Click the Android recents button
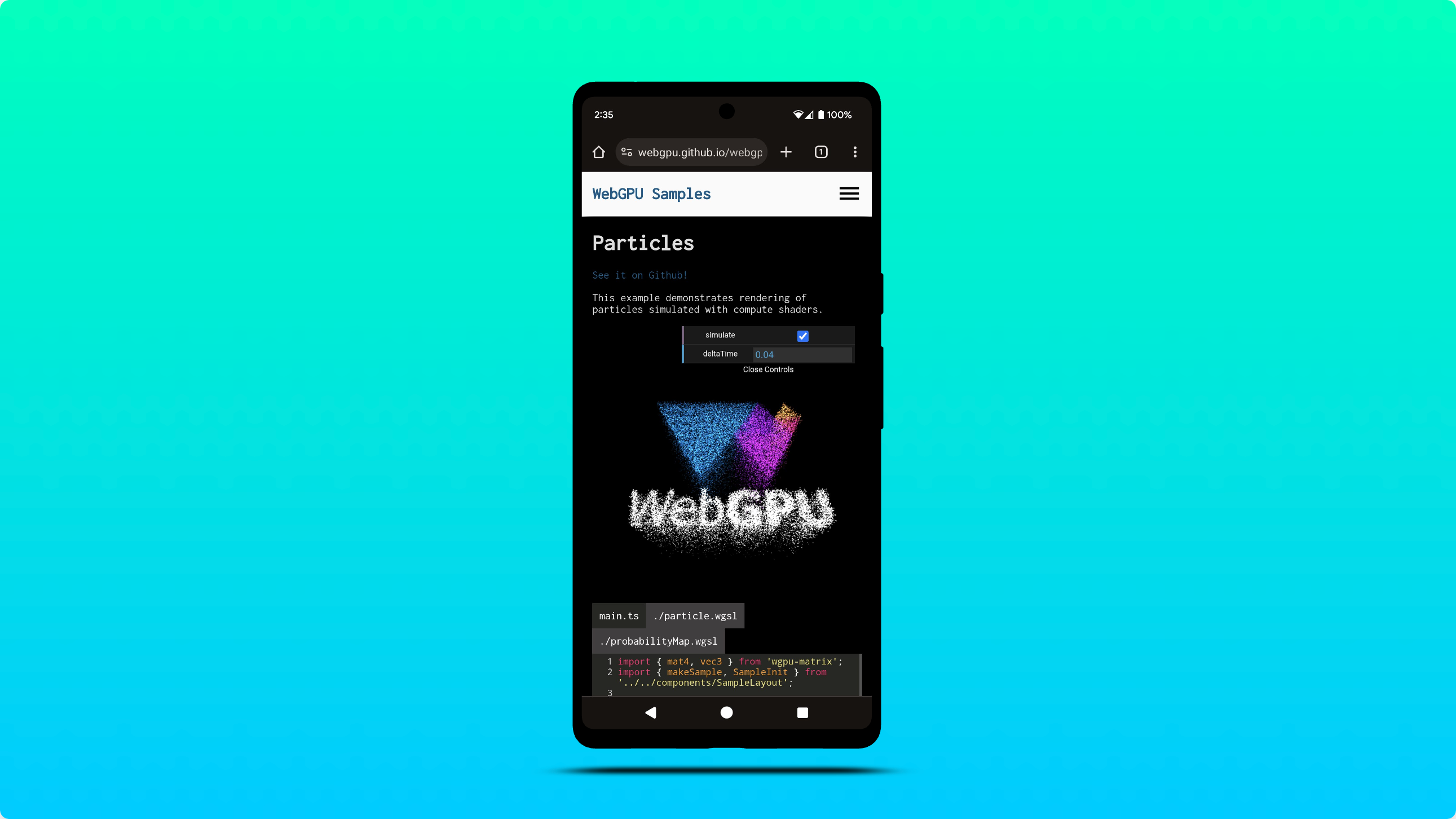This screenshot has height=819, width=1456. pyautogui.click(x=802, y=712)
